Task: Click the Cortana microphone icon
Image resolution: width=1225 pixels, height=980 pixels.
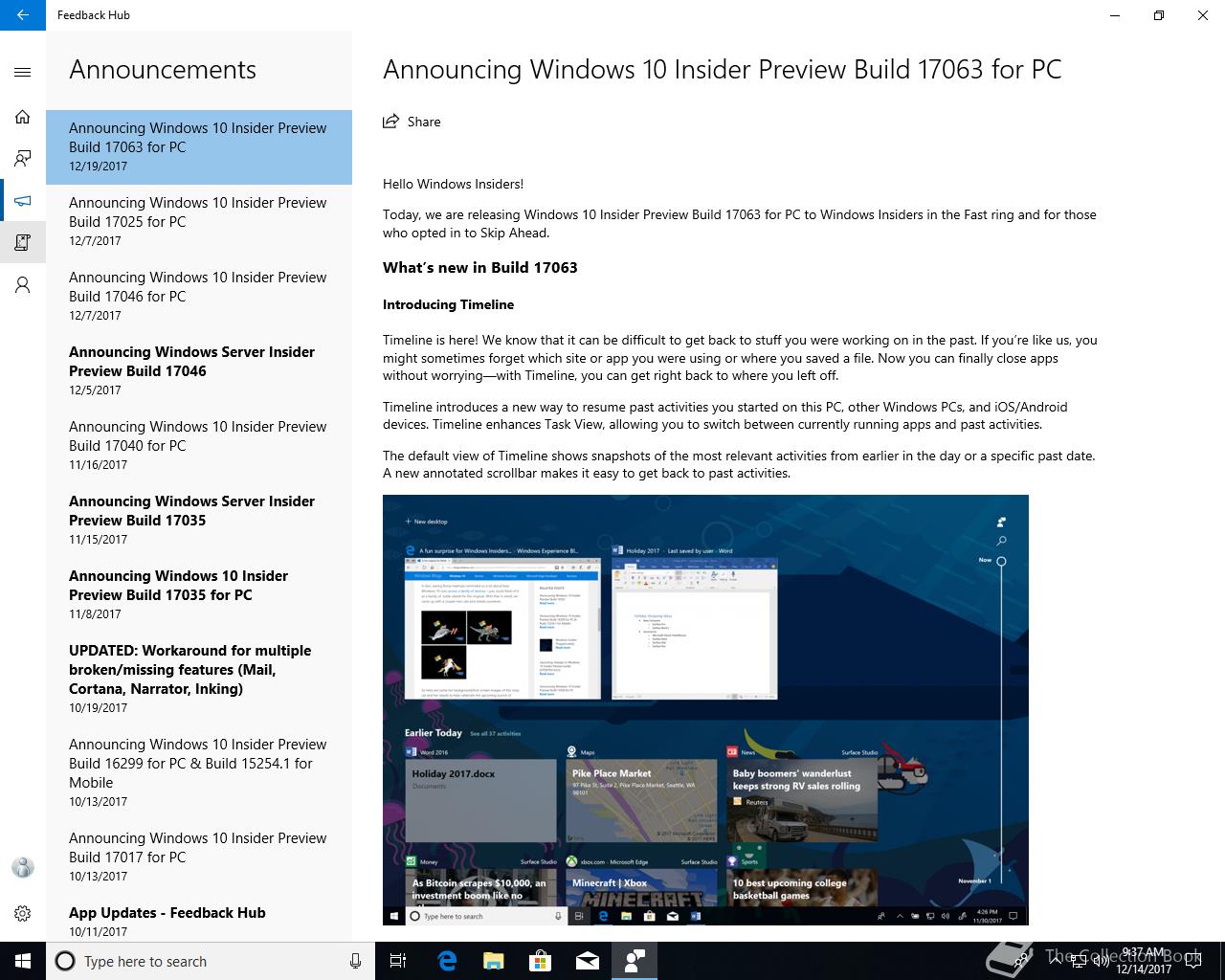Action: 355,961
